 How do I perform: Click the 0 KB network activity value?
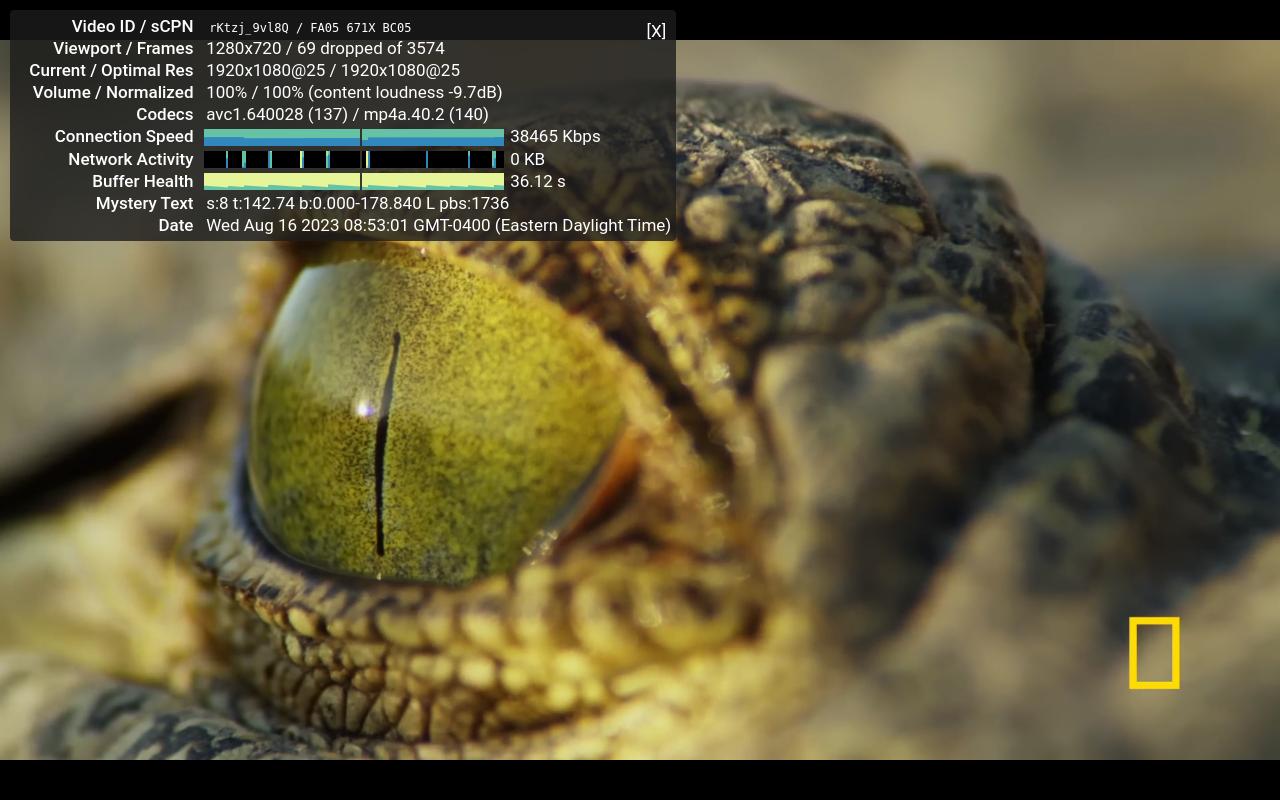[x=527, y=159]
